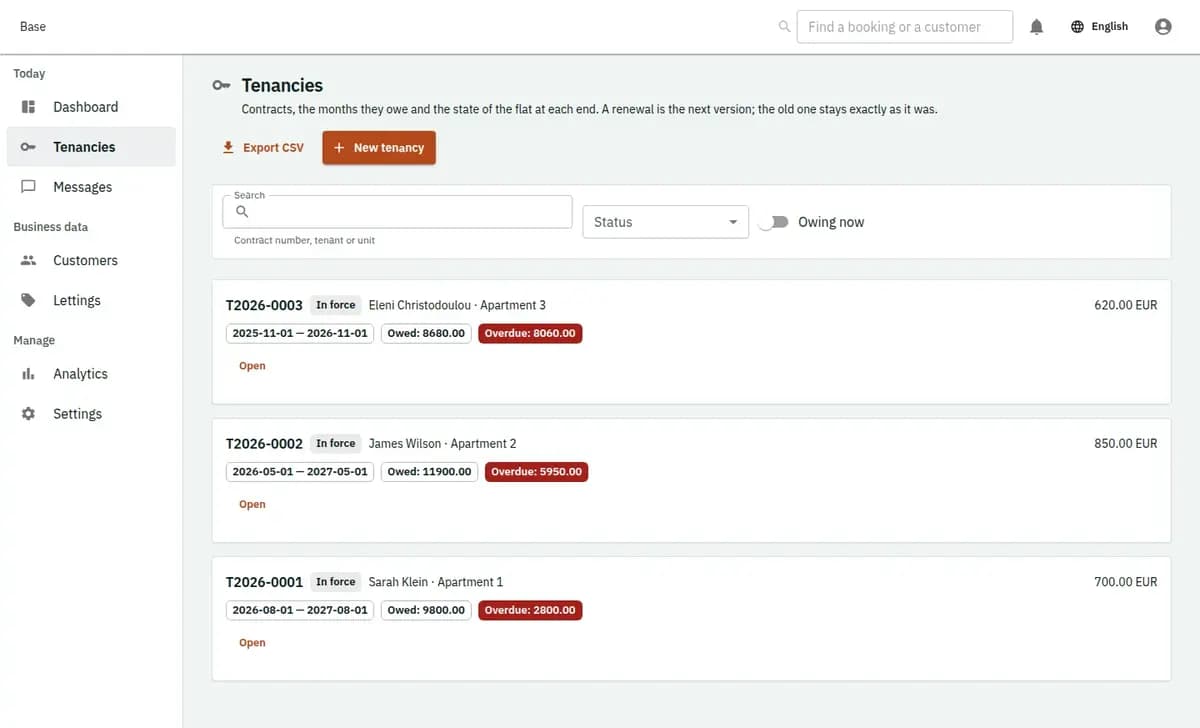The image size is (1200, 728).
Task: Click the Customers people icon
Action: click(29, 260)
